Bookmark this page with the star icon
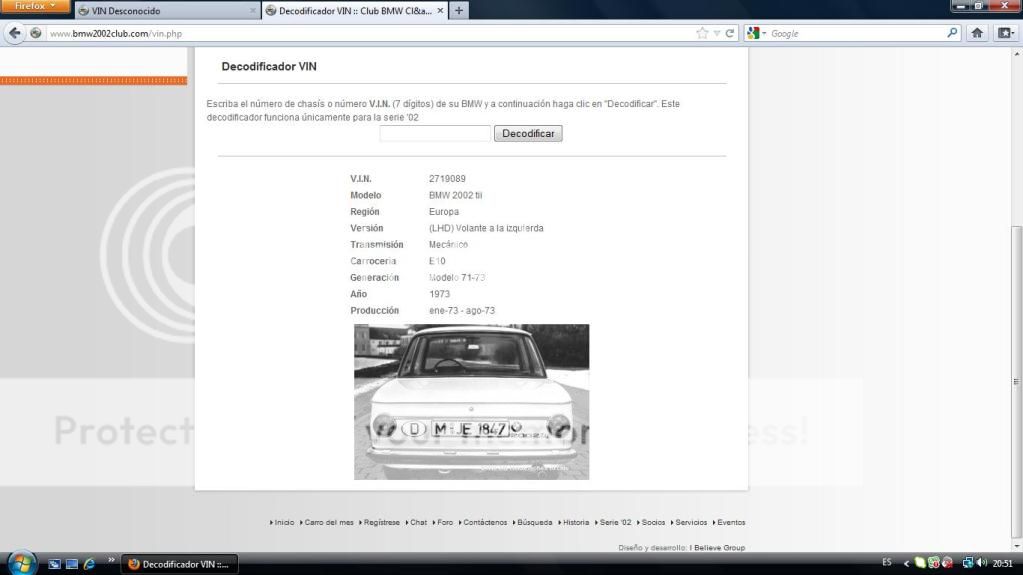 pos(702,33)
